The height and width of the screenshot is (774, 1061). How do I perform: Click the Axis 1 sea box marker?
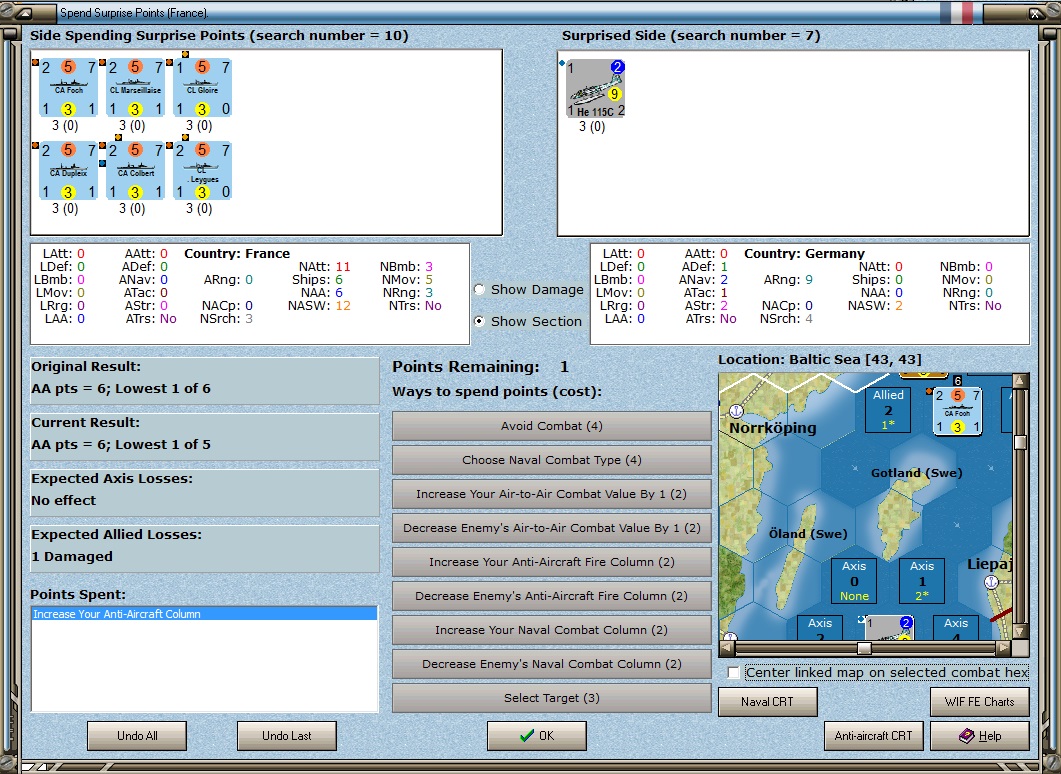click(x=922, y=580)
